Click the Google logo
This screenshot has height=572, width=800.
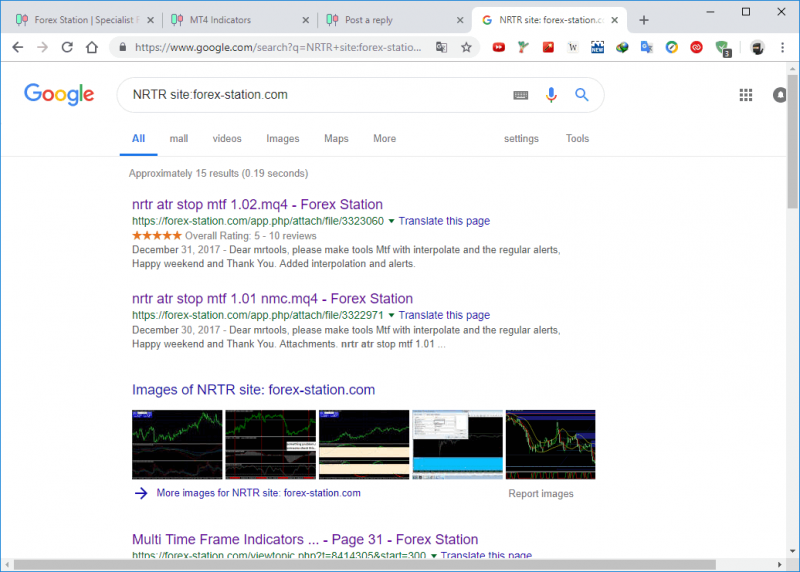(x=59, y=94)
